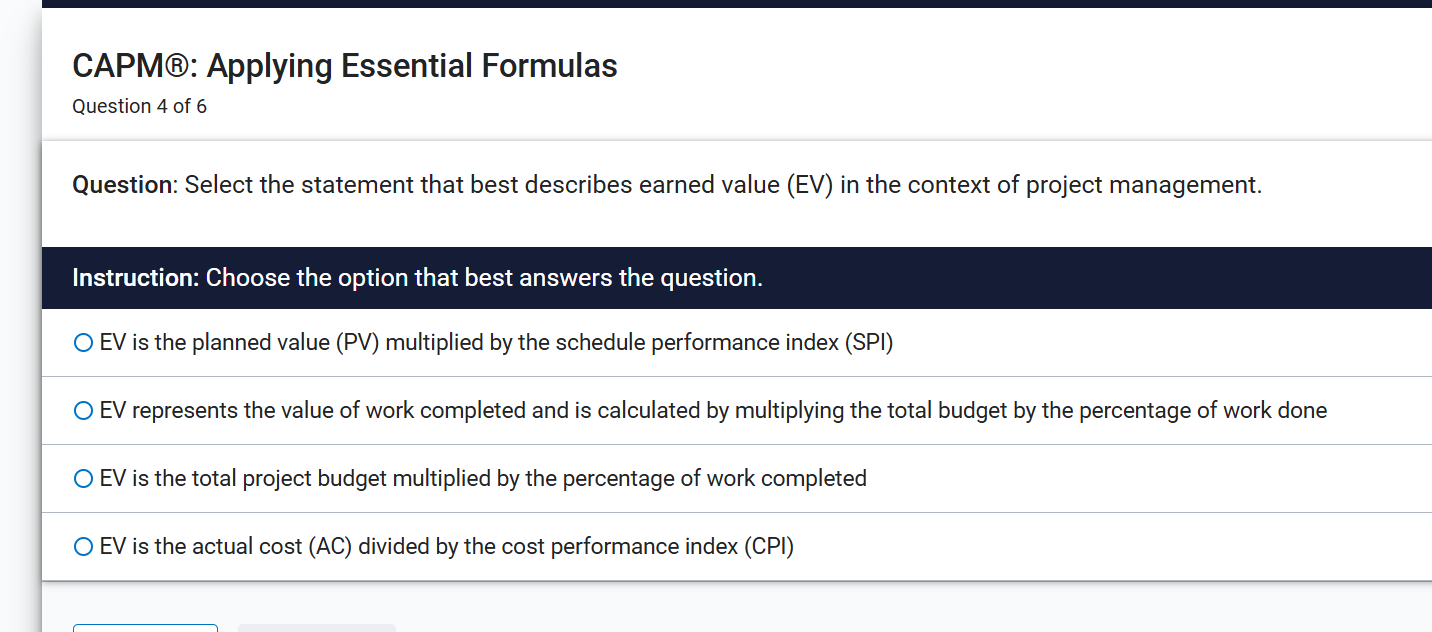This screenshot has width=1432, height=632.
Task: Click the radio circle next to the SPI option
Action: click(82, 342)
